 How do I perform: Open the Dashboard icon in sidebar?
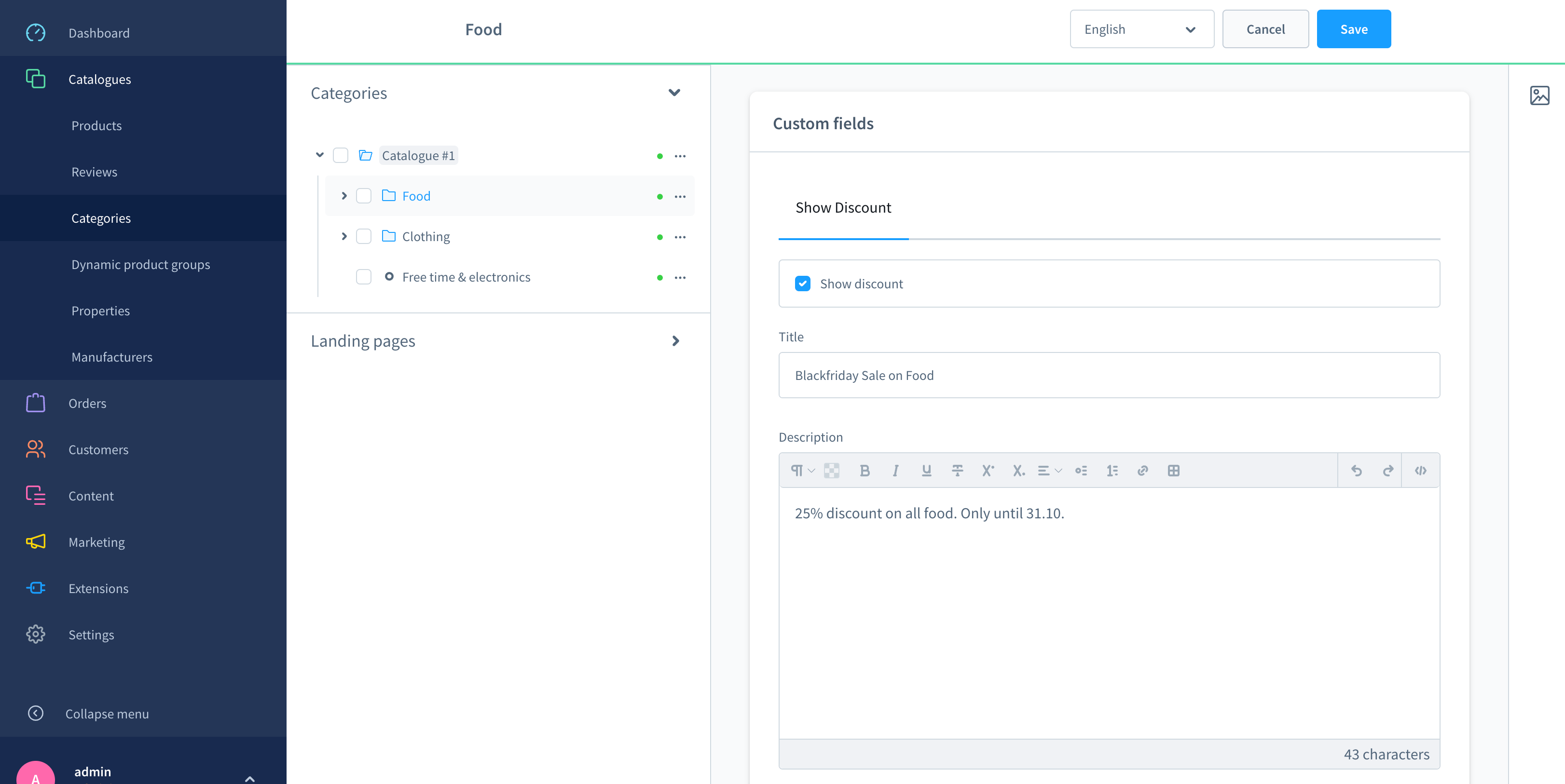[x=35, y=33]
